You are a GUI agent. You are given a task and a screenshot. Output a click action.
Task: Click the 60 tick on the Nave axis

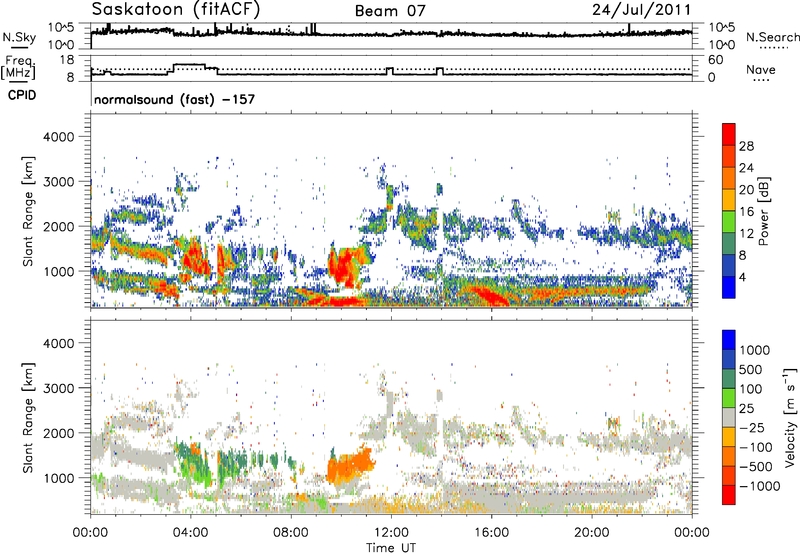click(x=716, y=60)
